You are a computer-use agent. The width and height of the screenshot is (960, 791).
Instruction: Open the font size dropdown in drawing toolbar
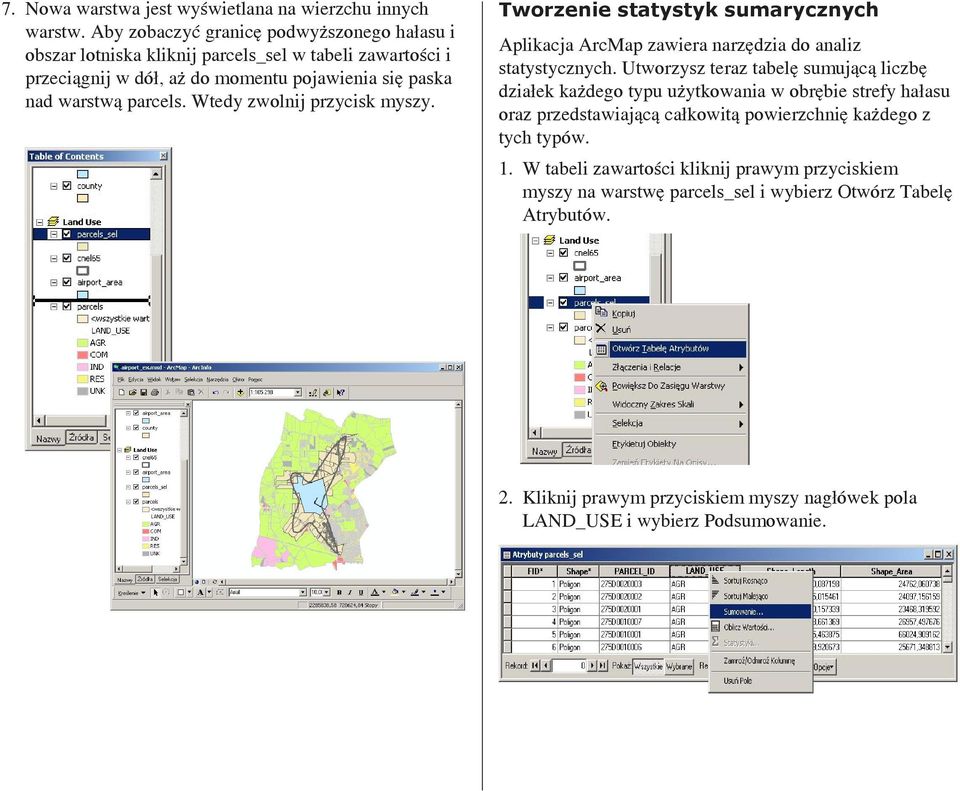point(326,592)
